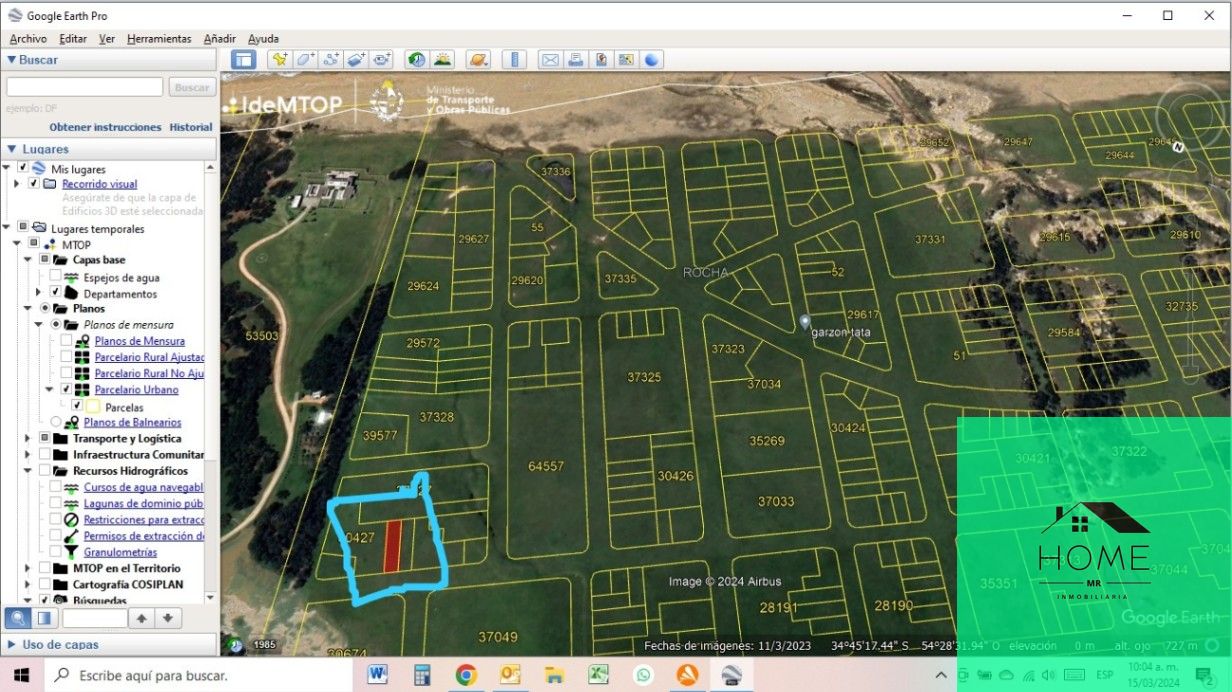Open the Añadir menu
Screen dimensions: 1232x692
coord(220,38)
